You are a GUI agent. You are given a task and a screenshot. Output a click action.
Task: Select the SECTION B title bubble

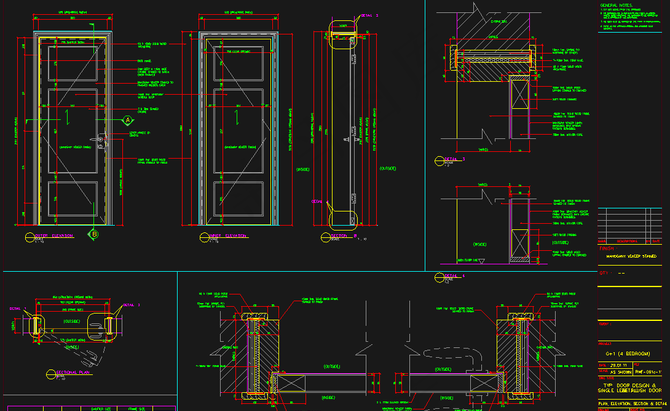(326, 237)
